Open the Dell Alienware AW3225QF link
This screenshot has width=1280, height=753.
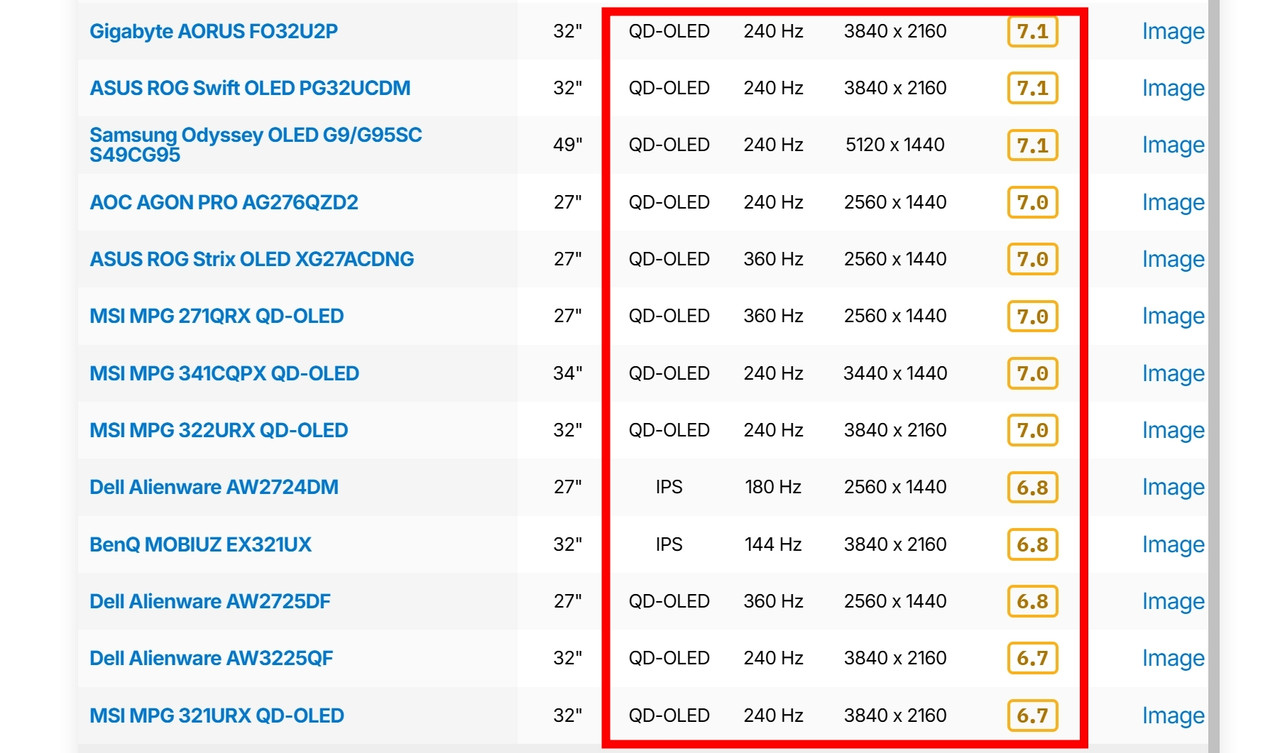(212, 658)
